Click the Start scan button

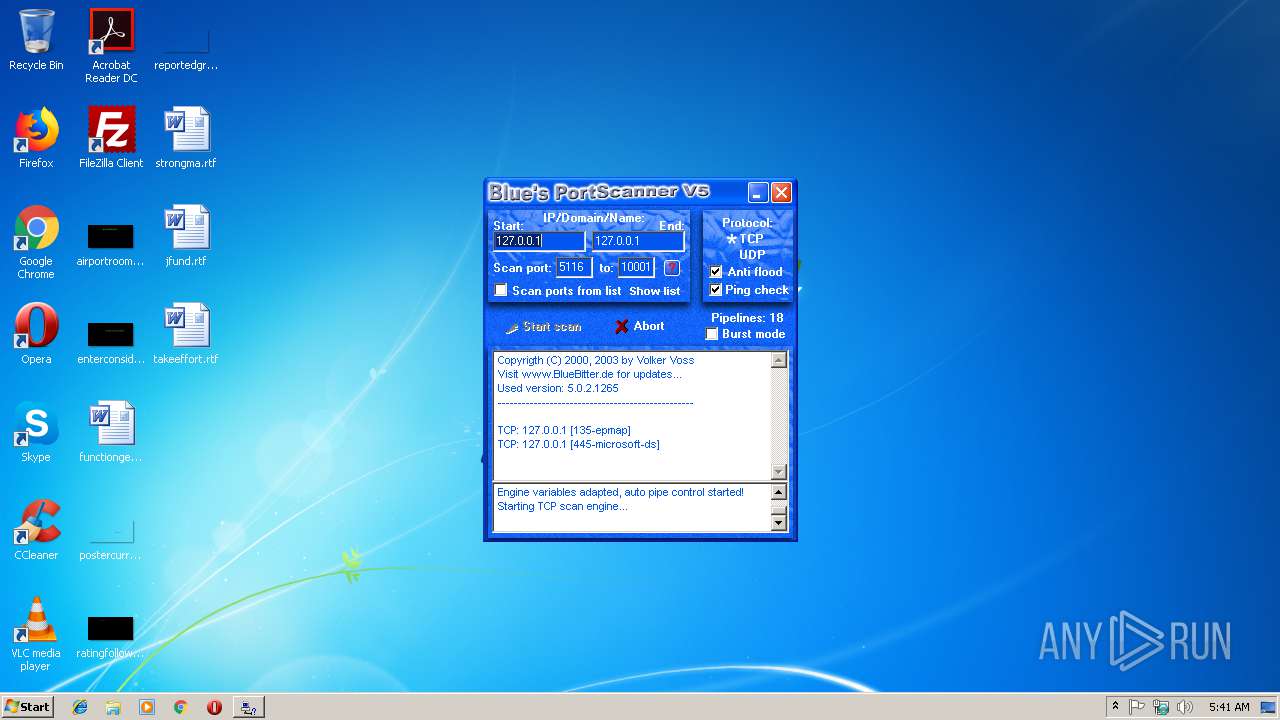543,327
